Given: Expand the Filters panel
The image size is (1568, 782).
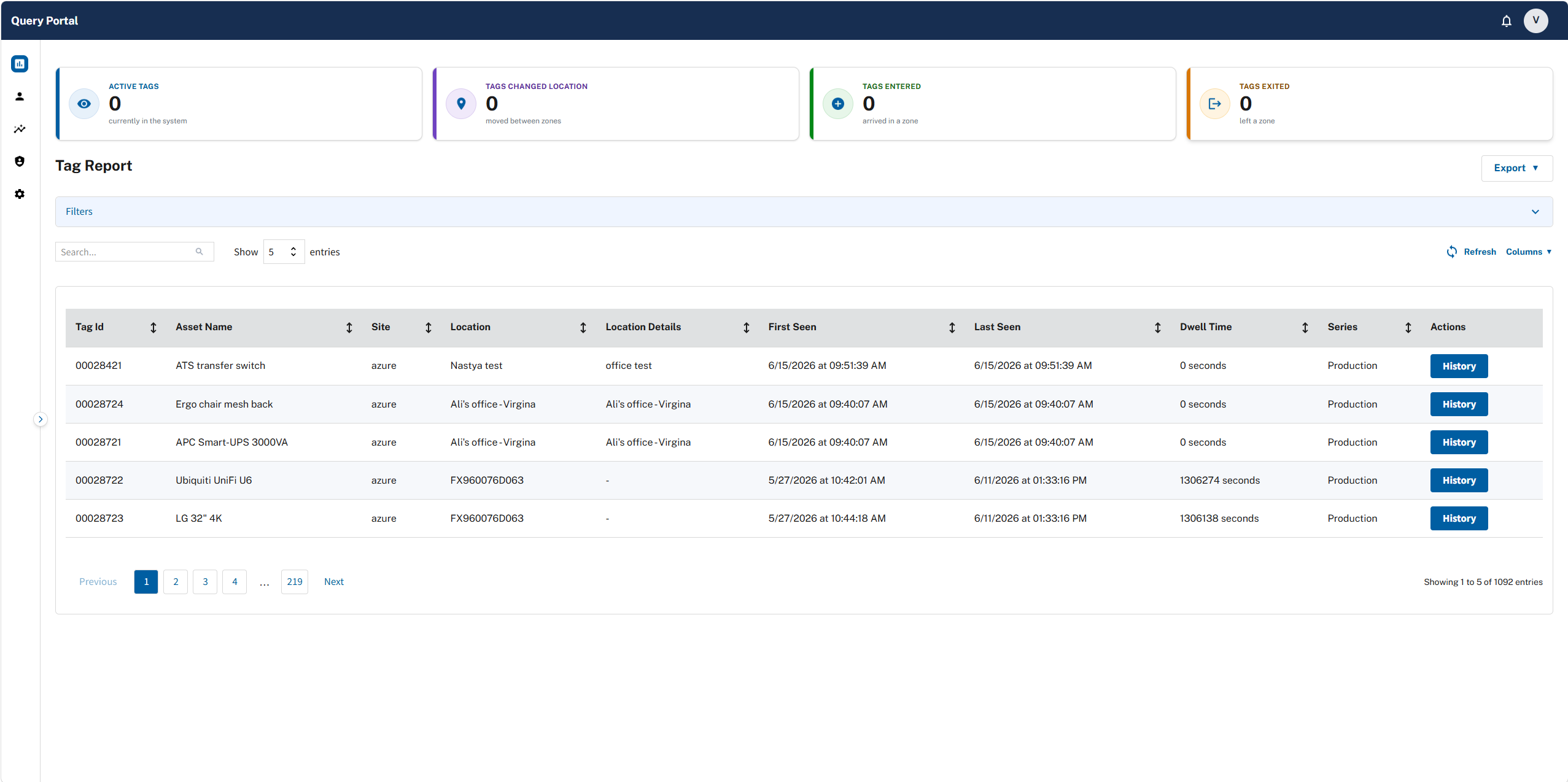Looking at the screenshot, I should coord(804,212).
